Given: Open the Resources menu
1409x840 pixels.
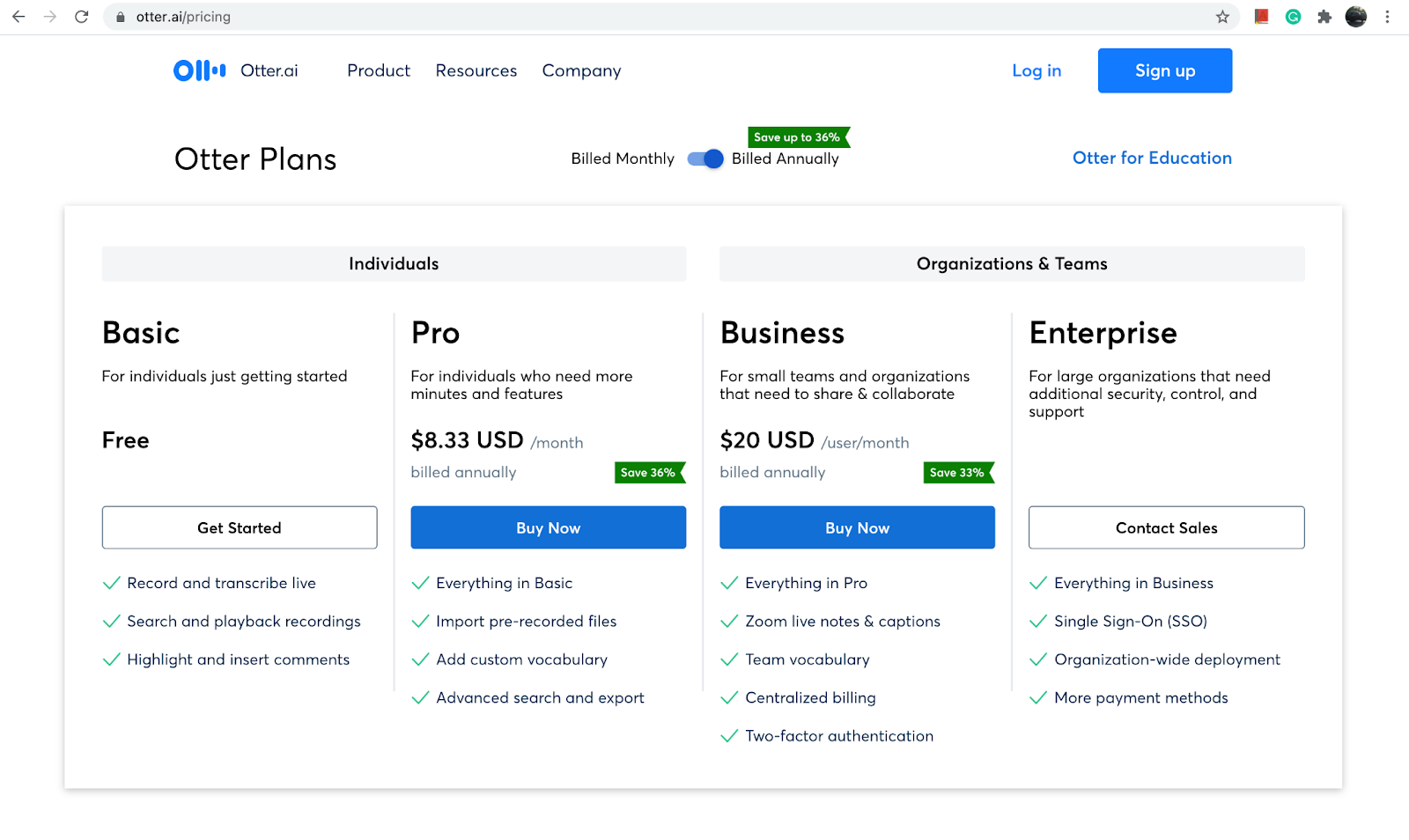Looking at the screenshot, I should (x=476, y=70).
